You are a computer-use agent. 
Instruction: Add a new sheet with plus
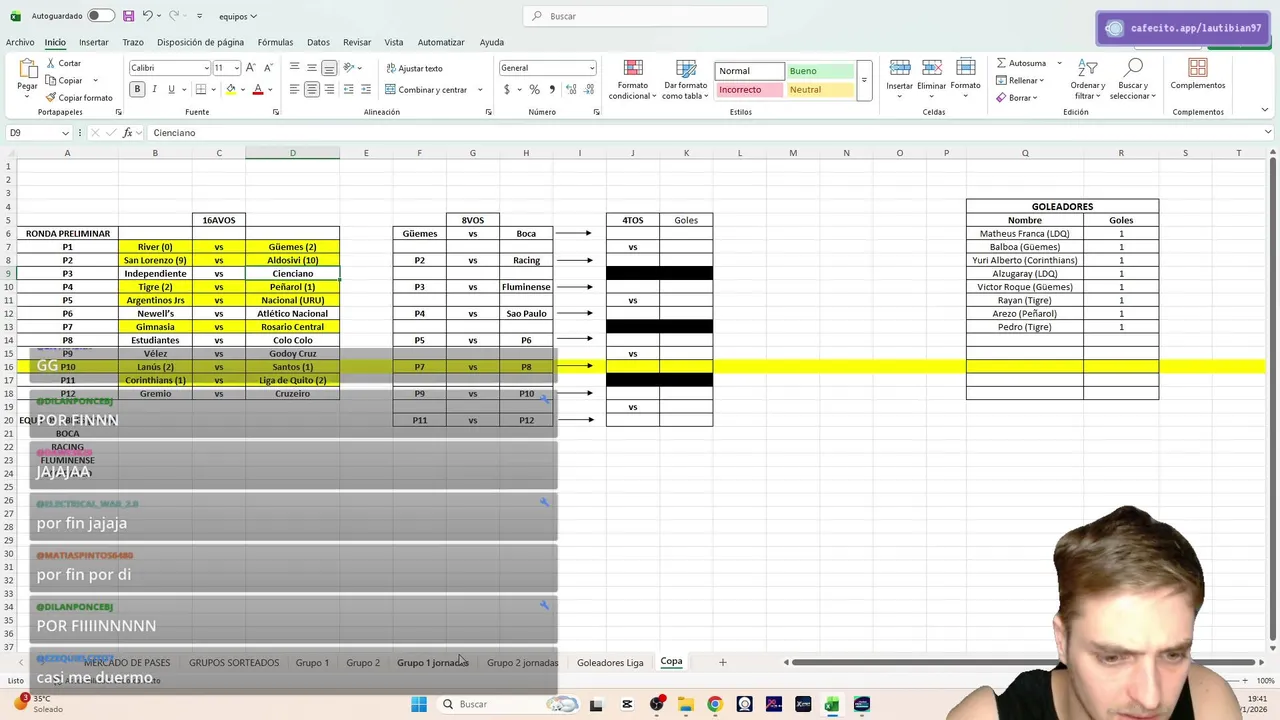click(x=722, y=662)
